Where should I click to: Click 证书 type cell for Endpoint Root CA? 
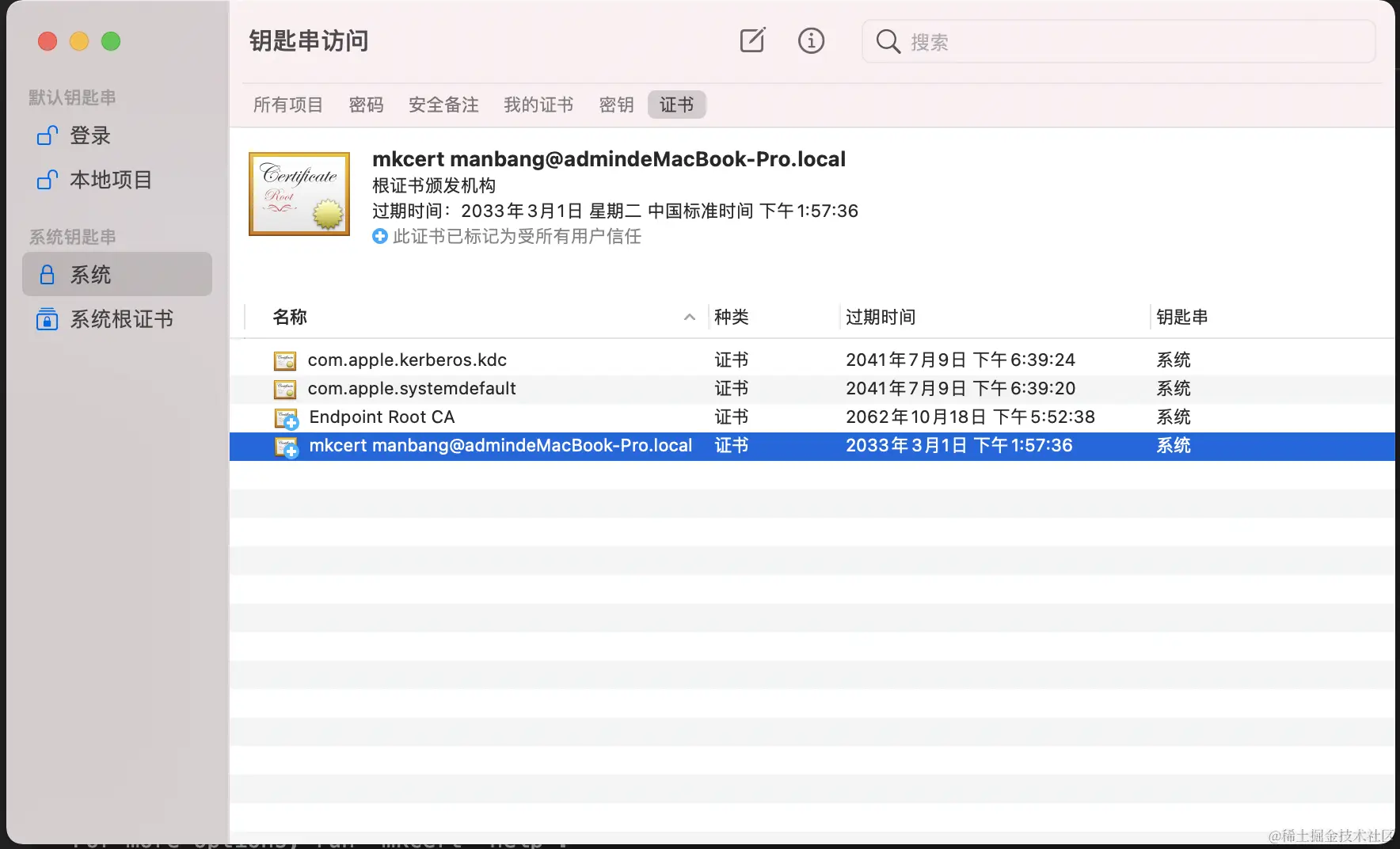click(731, 417)
